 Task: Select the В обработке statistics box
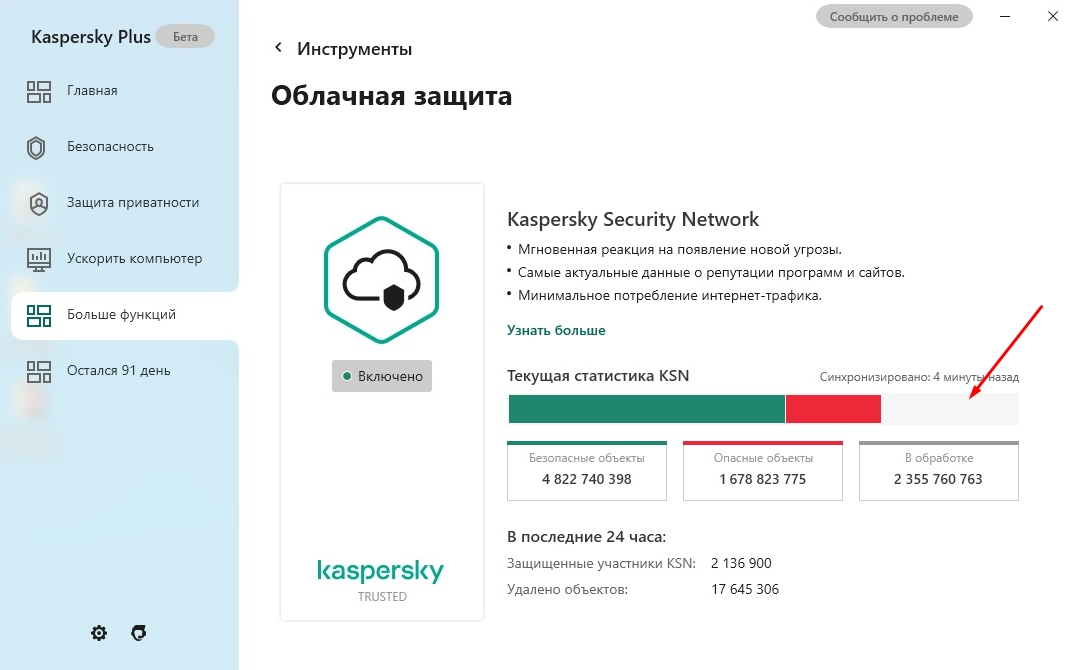pos(939,471)
